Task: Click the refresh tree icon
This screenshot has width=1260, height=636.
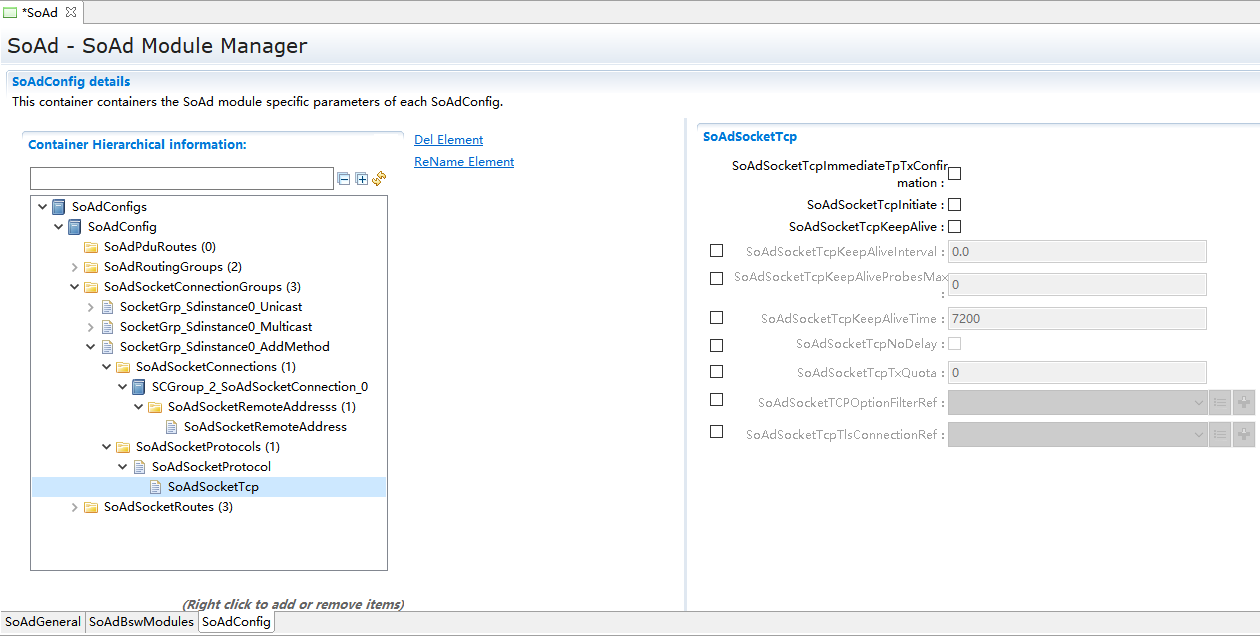Action: 379,179
